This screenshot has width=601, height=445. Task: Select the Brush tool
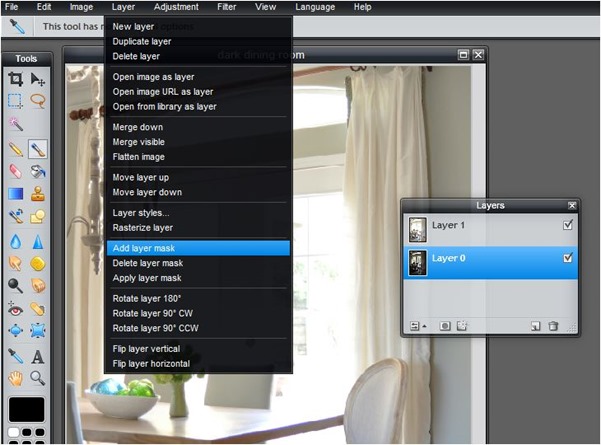click(x=38, y=149)
